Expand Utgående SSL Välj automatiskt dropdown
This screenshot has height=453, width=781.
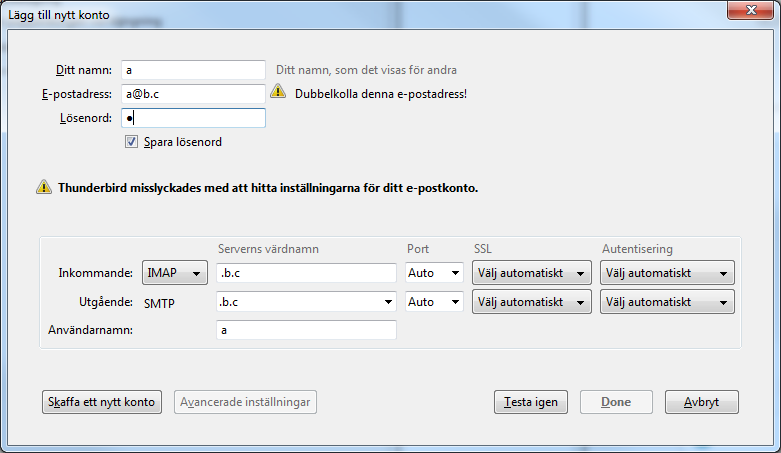point(532,302)
